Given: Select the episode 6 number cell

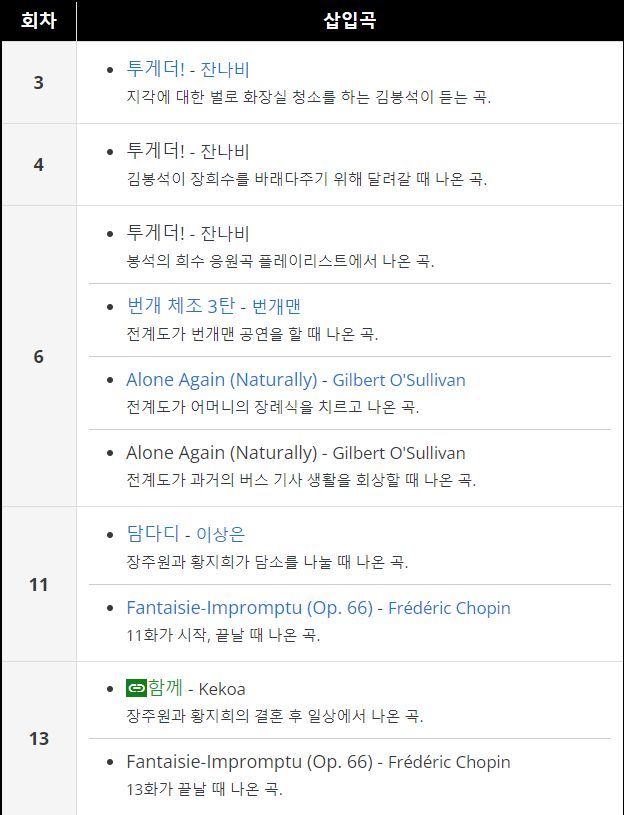Looking at the screenshot, I should pos(38,356).
